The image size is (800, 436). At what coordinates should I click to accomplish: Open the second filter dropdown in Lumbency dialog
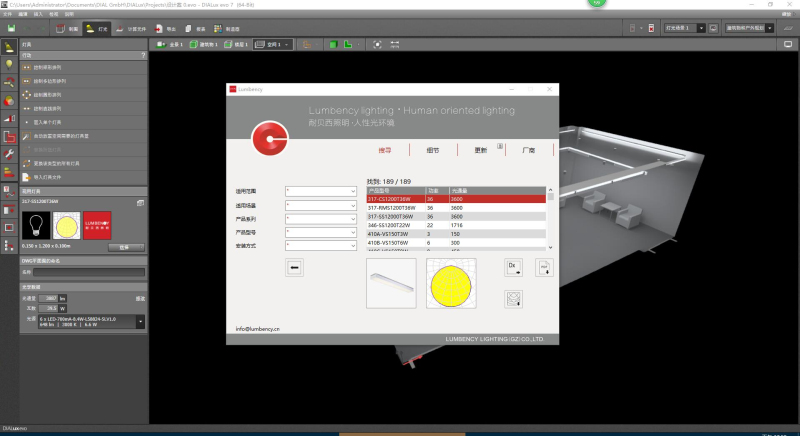click(x=321, y=206)
